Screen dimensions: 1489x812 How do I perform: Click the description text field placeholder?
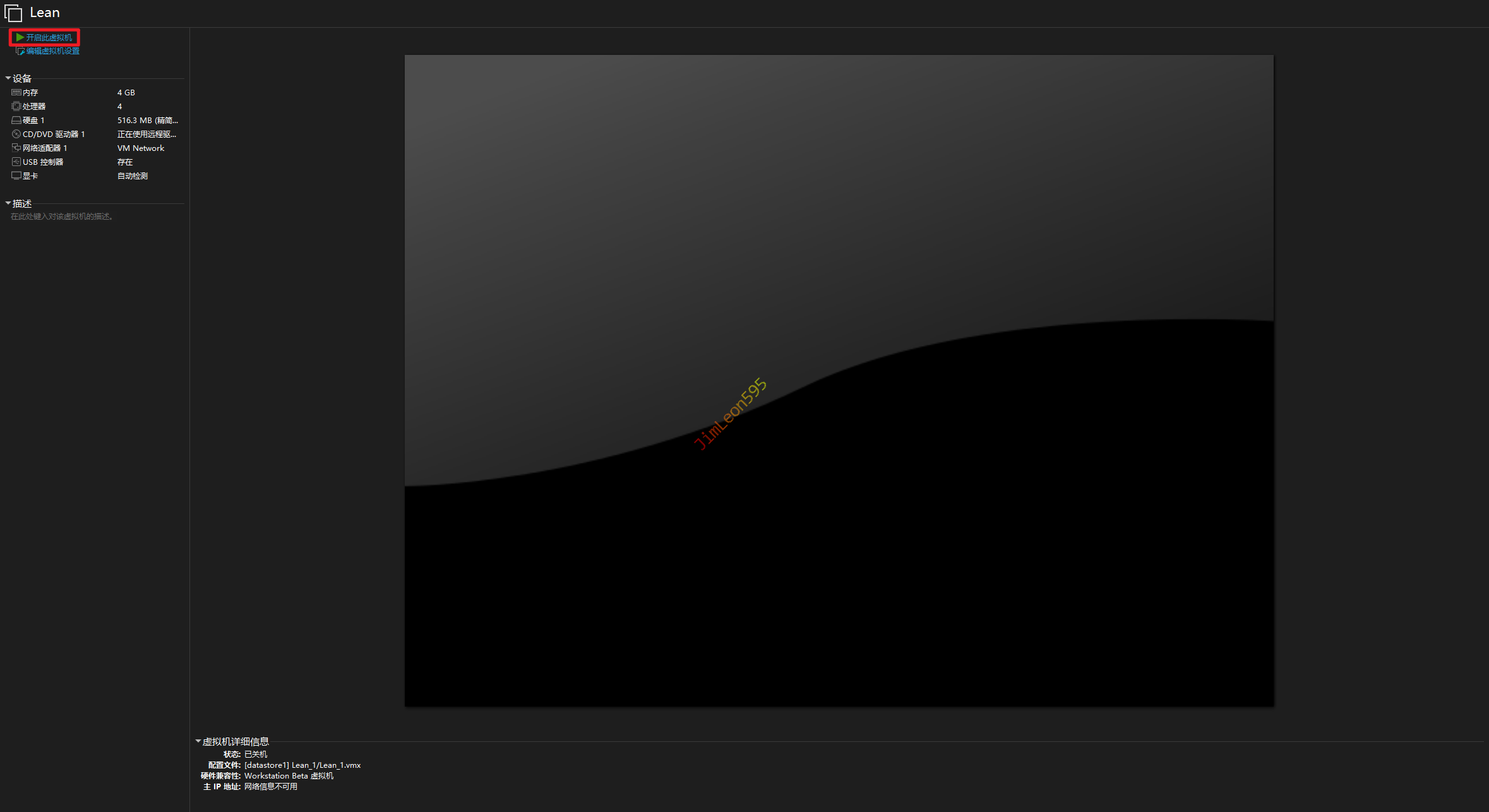pyautogui.click(x=62, y=217)
